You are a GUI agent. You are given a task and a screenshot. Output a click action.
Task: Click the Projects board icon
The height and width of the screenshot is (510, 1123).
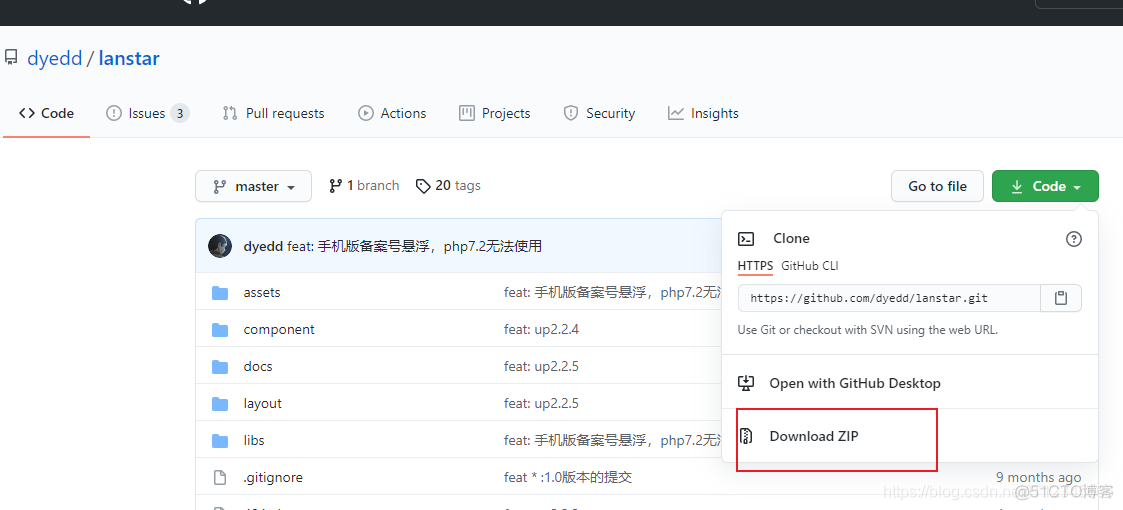467,113
